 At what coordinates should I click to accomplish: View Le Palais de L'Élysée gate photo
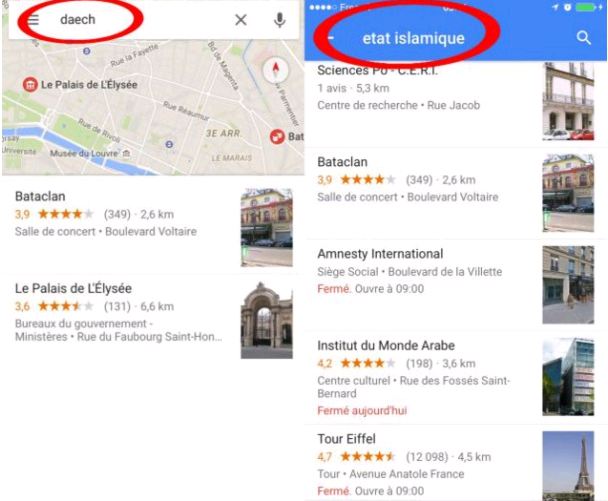click(x=267, y=320)
